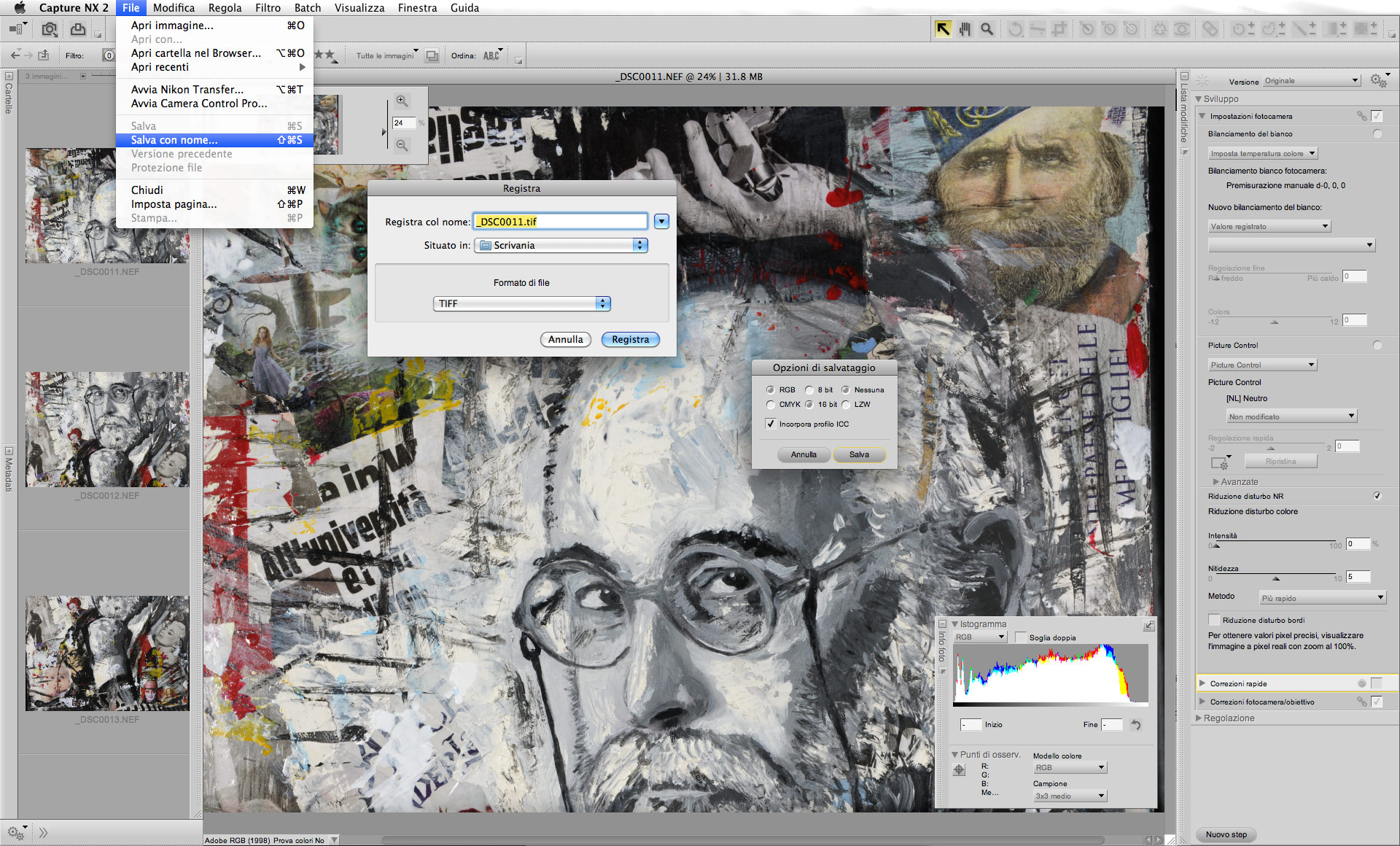Click the Intensità slider track
1400x846 pixels.
1275,541
